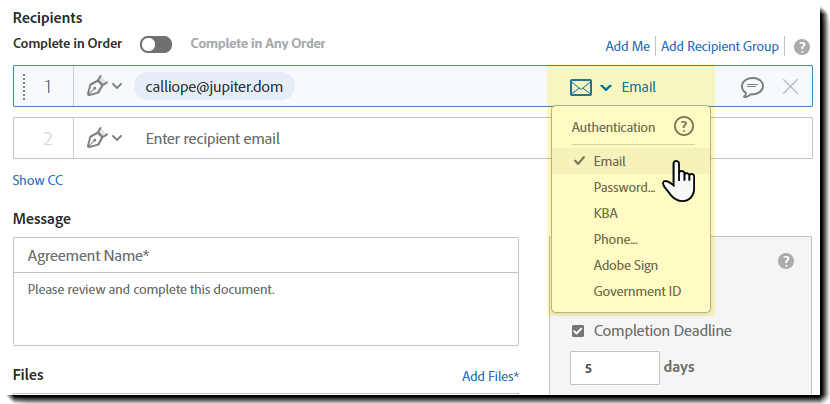Toggle the Complete in Order switch
The image size is (830, 404).
[x=156, y=44]
